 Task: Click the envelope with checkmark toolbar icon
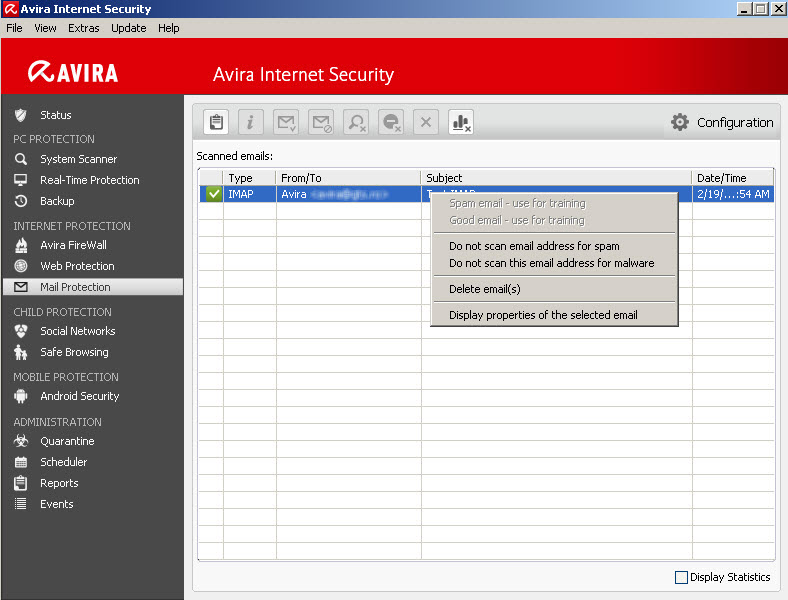(286, 122)
